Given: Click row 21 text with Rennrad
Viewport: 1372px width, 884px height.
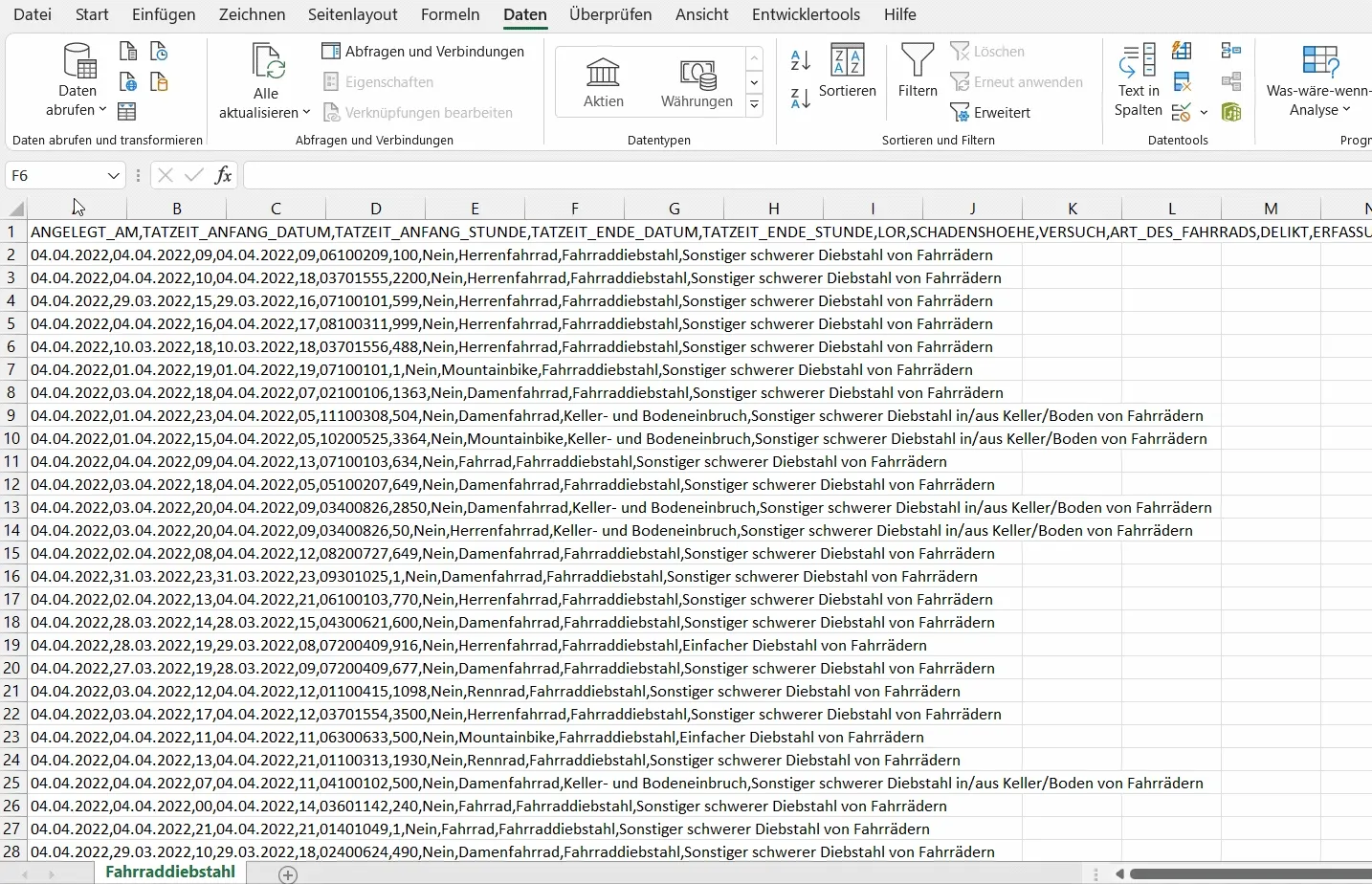Looking at the screenshot, I should 496,691.
